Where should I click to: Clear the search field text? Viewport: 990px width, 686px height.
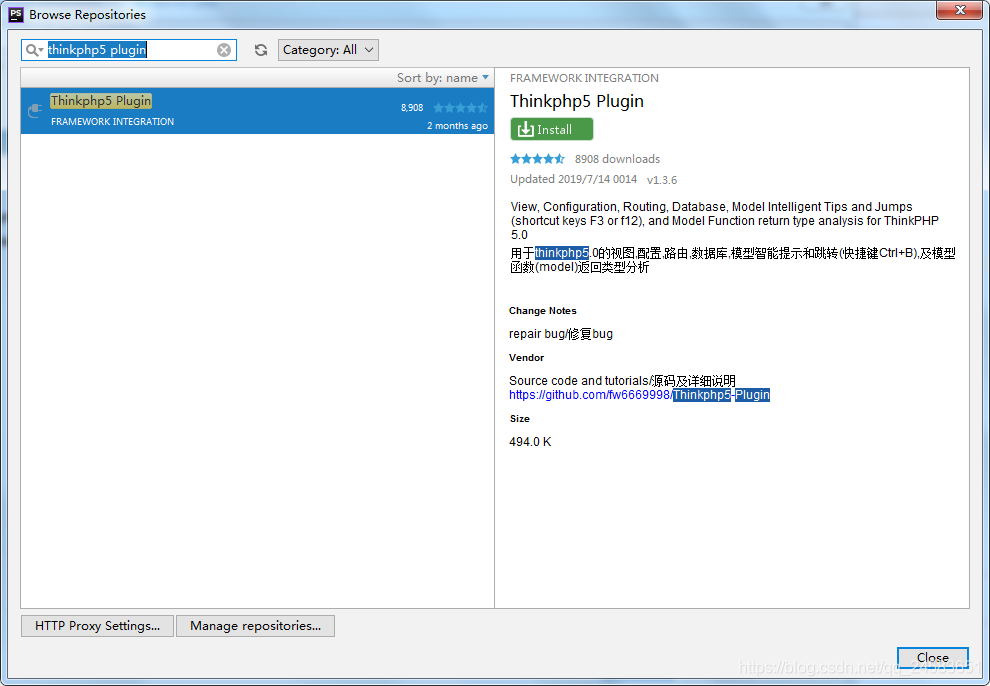224,50
